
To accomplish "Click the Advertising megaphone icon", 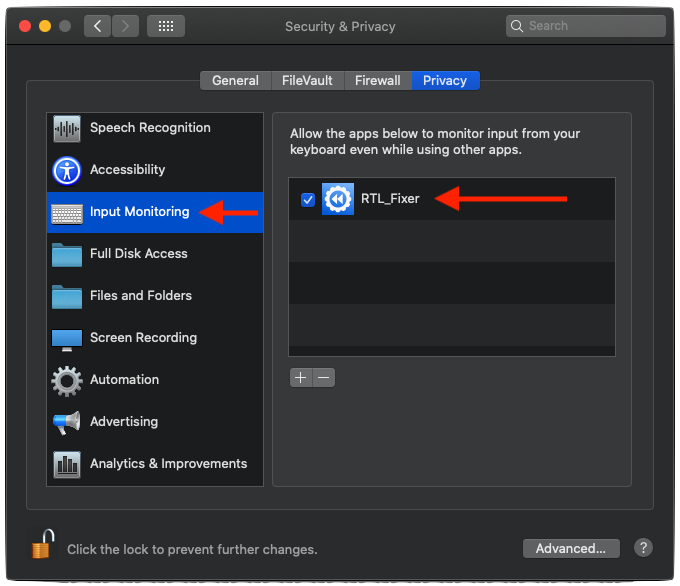I will click(x=67, y=422).
